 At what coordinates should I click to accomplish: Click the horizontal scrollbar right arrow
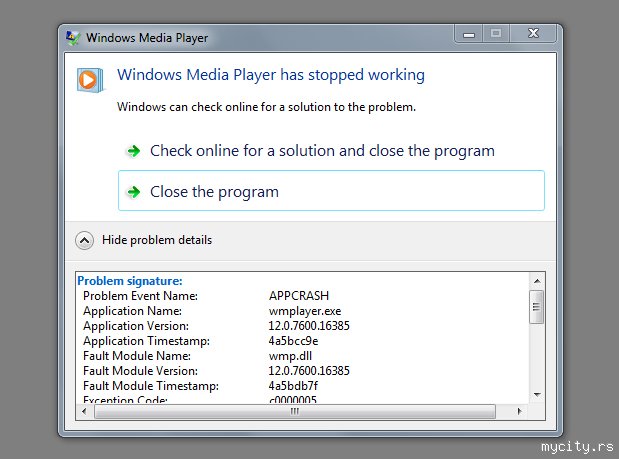tap(520, 411)
